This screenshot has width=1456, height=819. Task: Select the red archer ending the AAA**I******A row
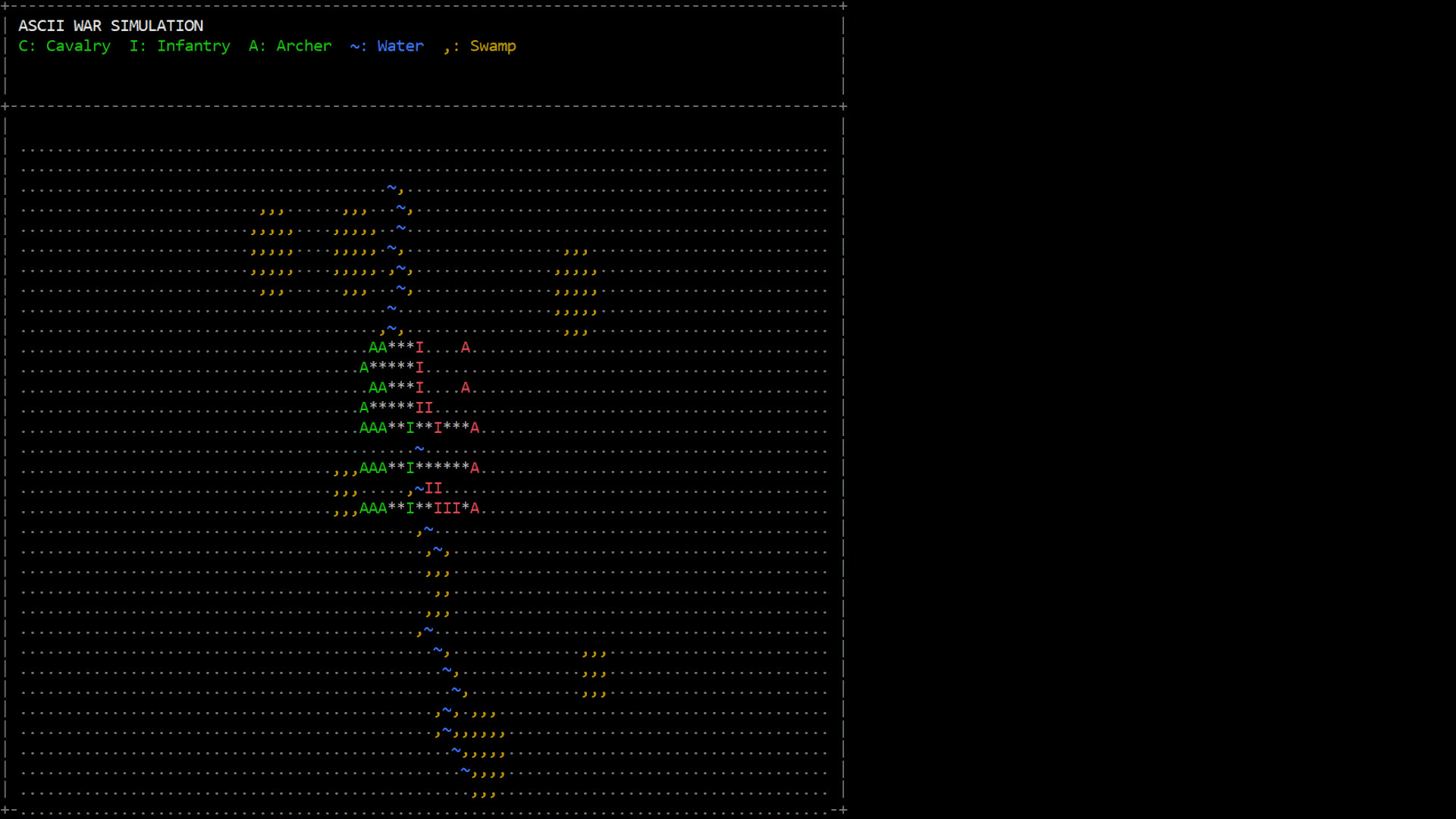coord(475,468)
